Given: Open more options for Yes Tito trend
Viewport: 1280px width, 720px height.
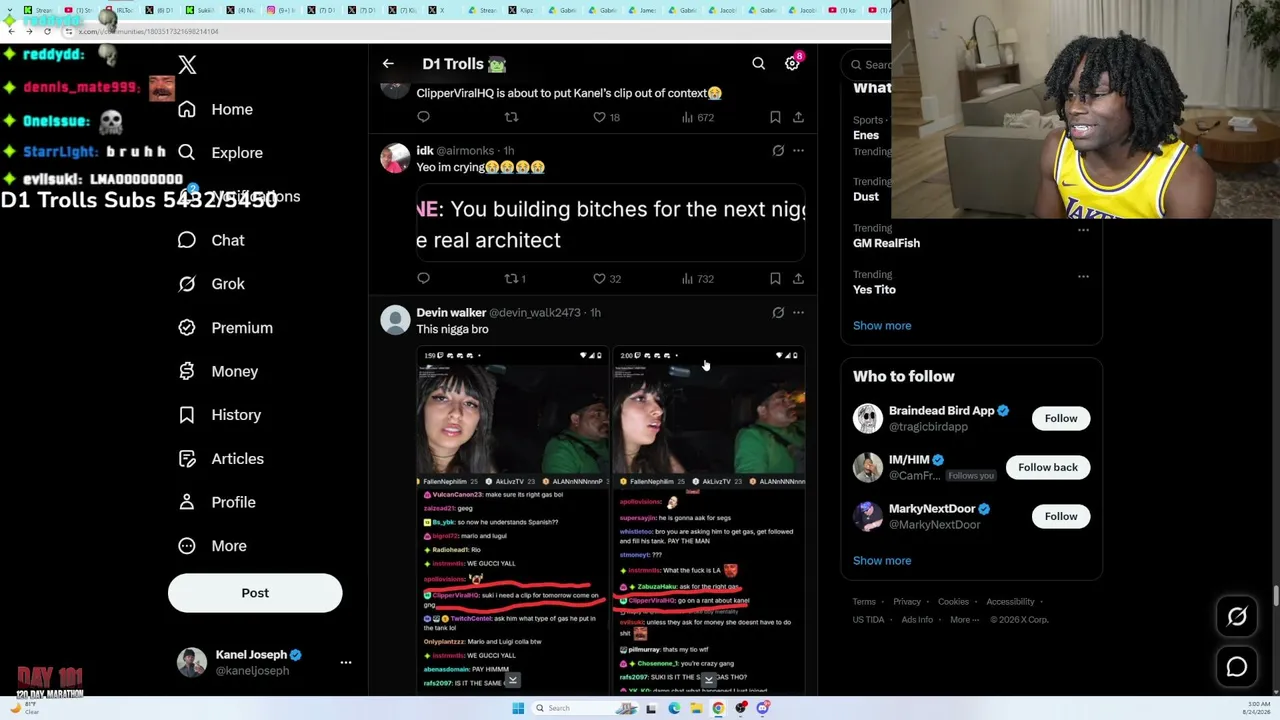Looking at the screenshot, I should click(1083, 276).
